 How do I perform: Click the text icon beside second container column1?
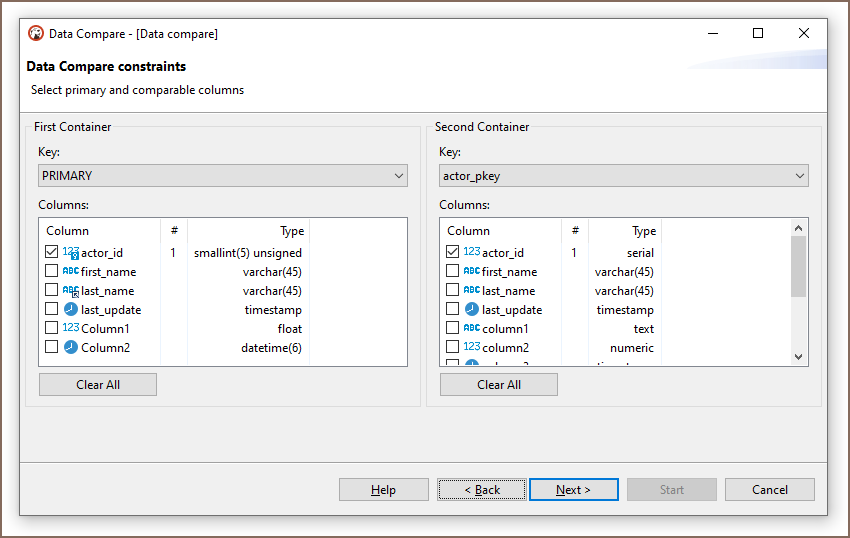[x=472, y=329]
